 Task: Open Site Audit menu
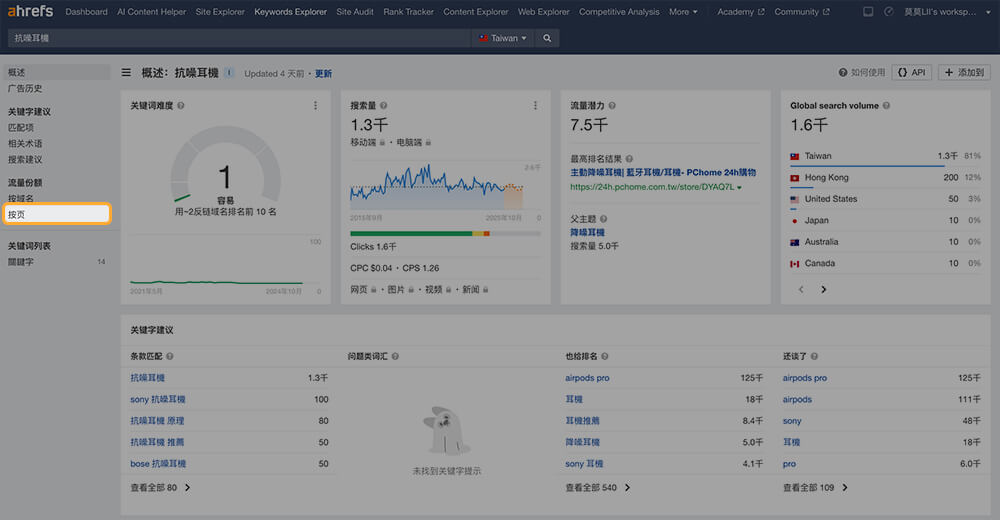pos(355,11)
